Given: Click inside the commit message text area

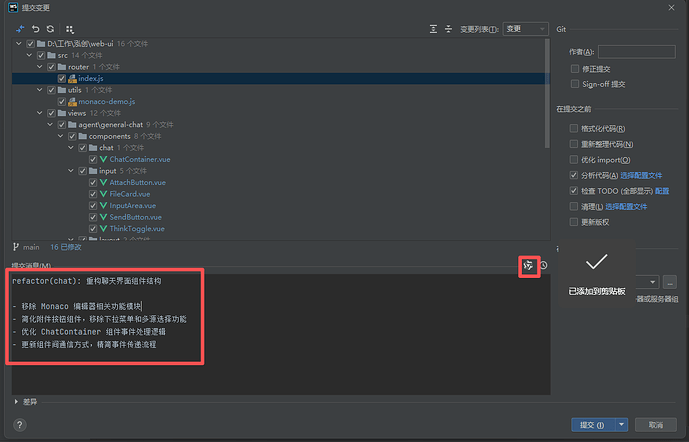Looking at the screenshot, I should (x=281, y=334).
